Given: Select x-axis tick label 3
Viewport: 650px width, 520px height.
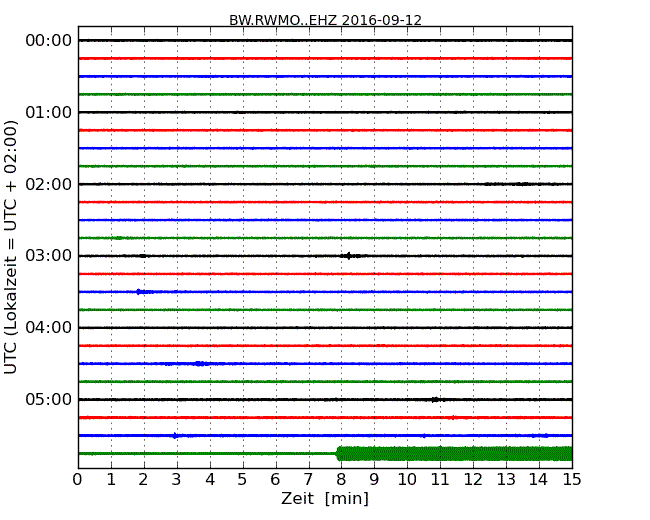Looking at the screenshot, I should (x=177, y=479).
